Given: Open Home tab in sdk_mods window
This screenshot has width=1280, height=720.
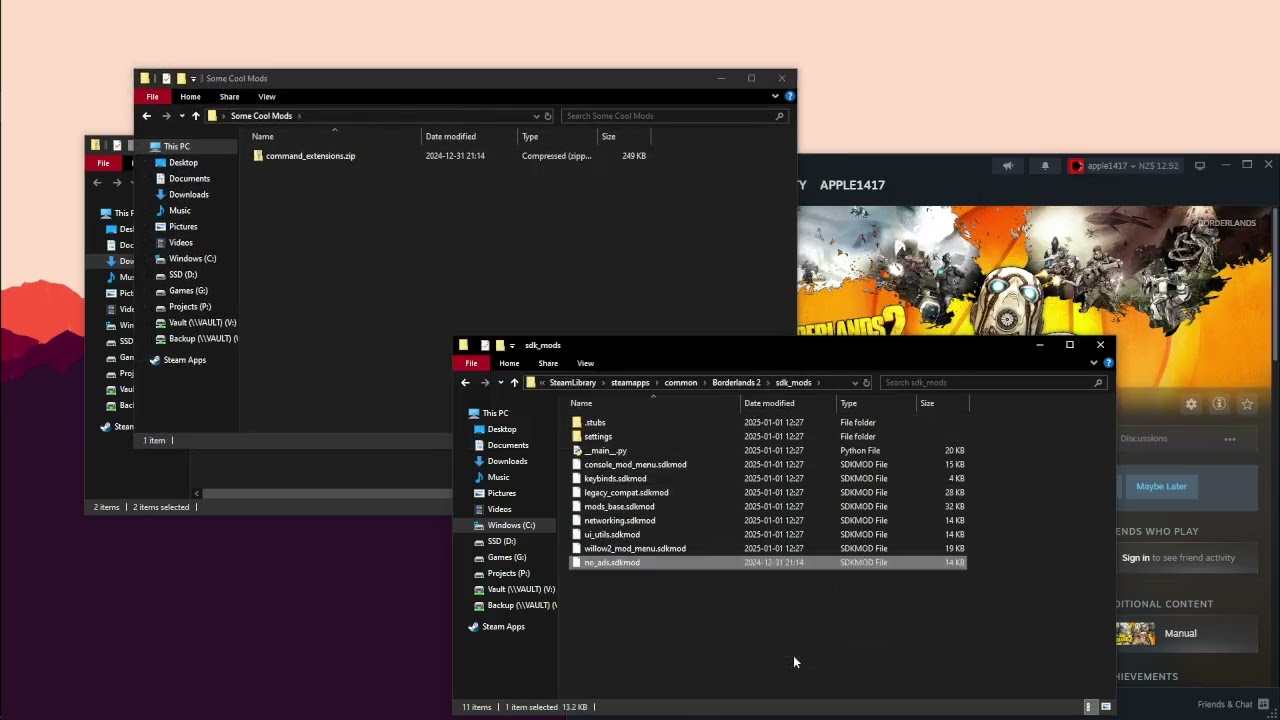Looking at the screenshot, I should [509, 363].
